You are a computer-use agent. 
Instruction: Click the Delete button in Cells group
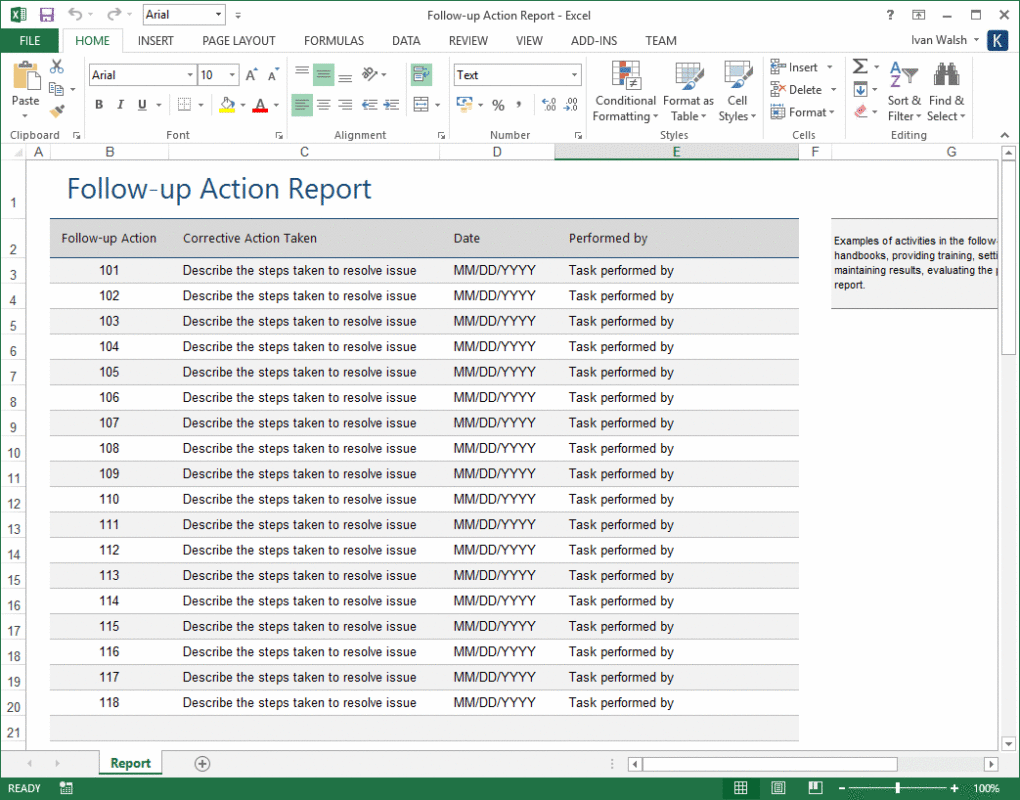point(800,89)
